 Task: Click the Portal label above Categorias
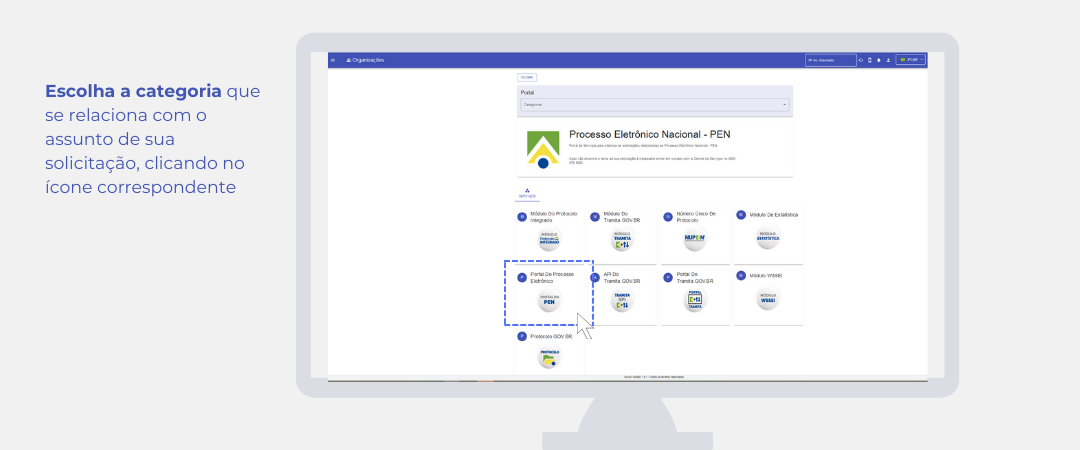[x=528, y=92]
